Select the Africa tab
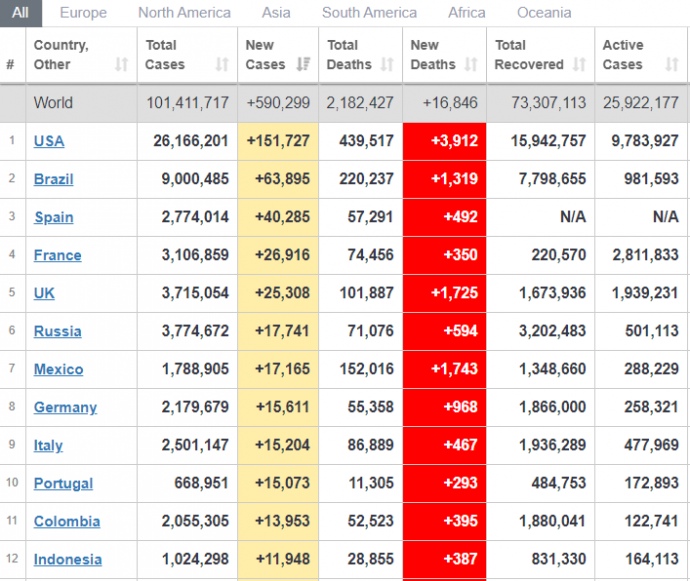 [x=466, y=13]
